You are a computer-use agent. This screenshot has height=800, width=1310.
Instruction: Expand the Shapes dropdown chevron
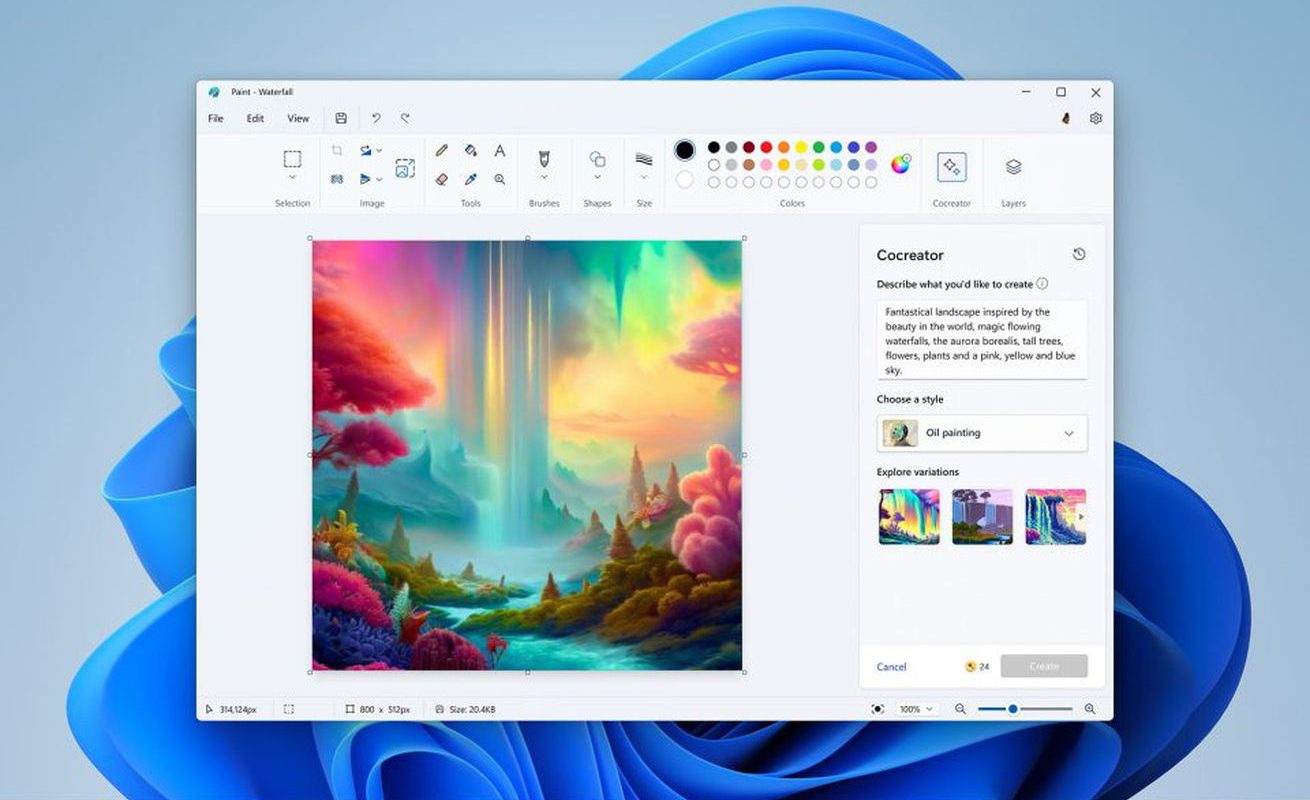pos(597,178)
